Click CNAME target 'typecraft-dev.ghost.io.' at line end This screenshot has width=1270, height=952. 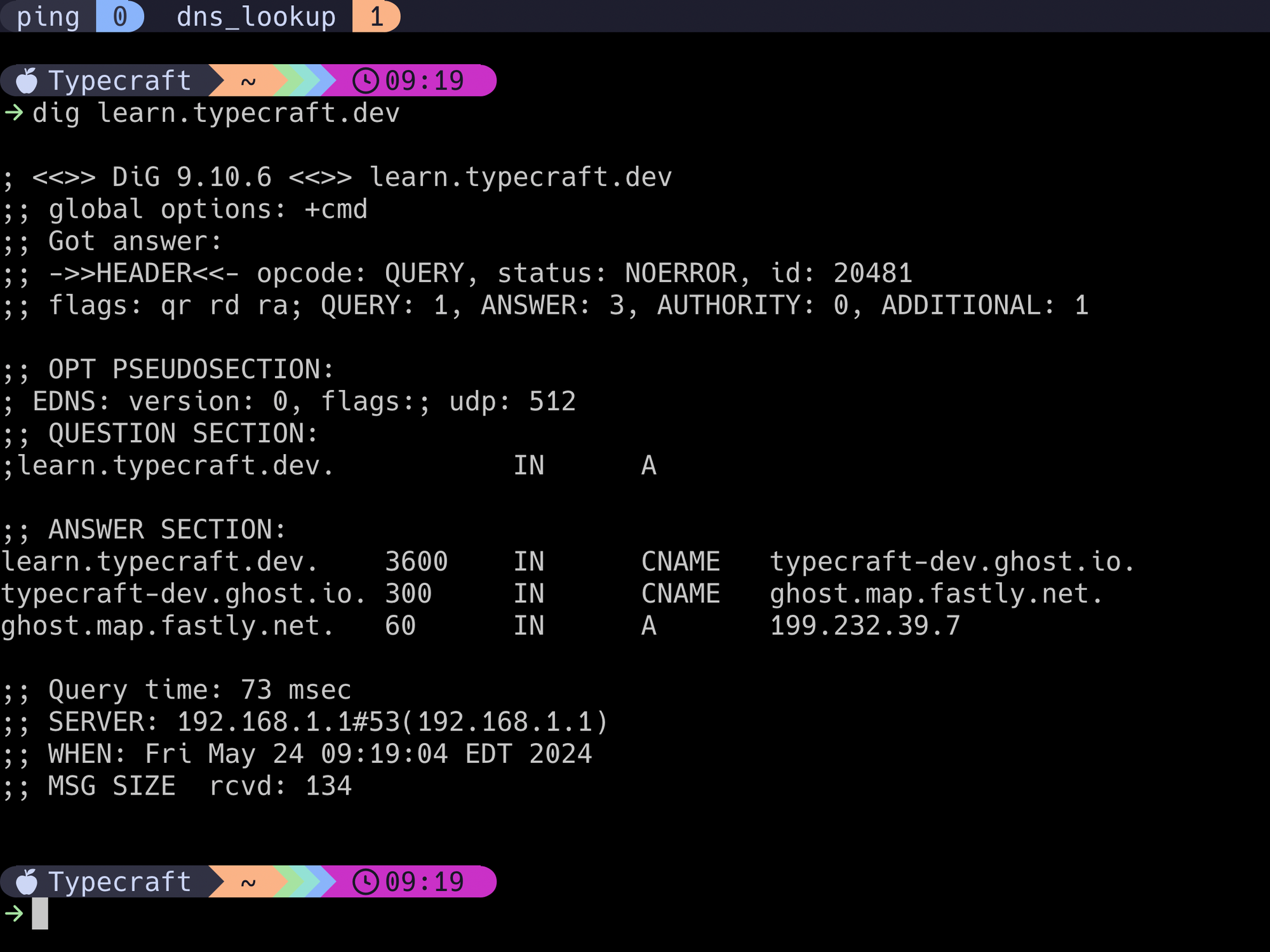(x=952, y=561)
